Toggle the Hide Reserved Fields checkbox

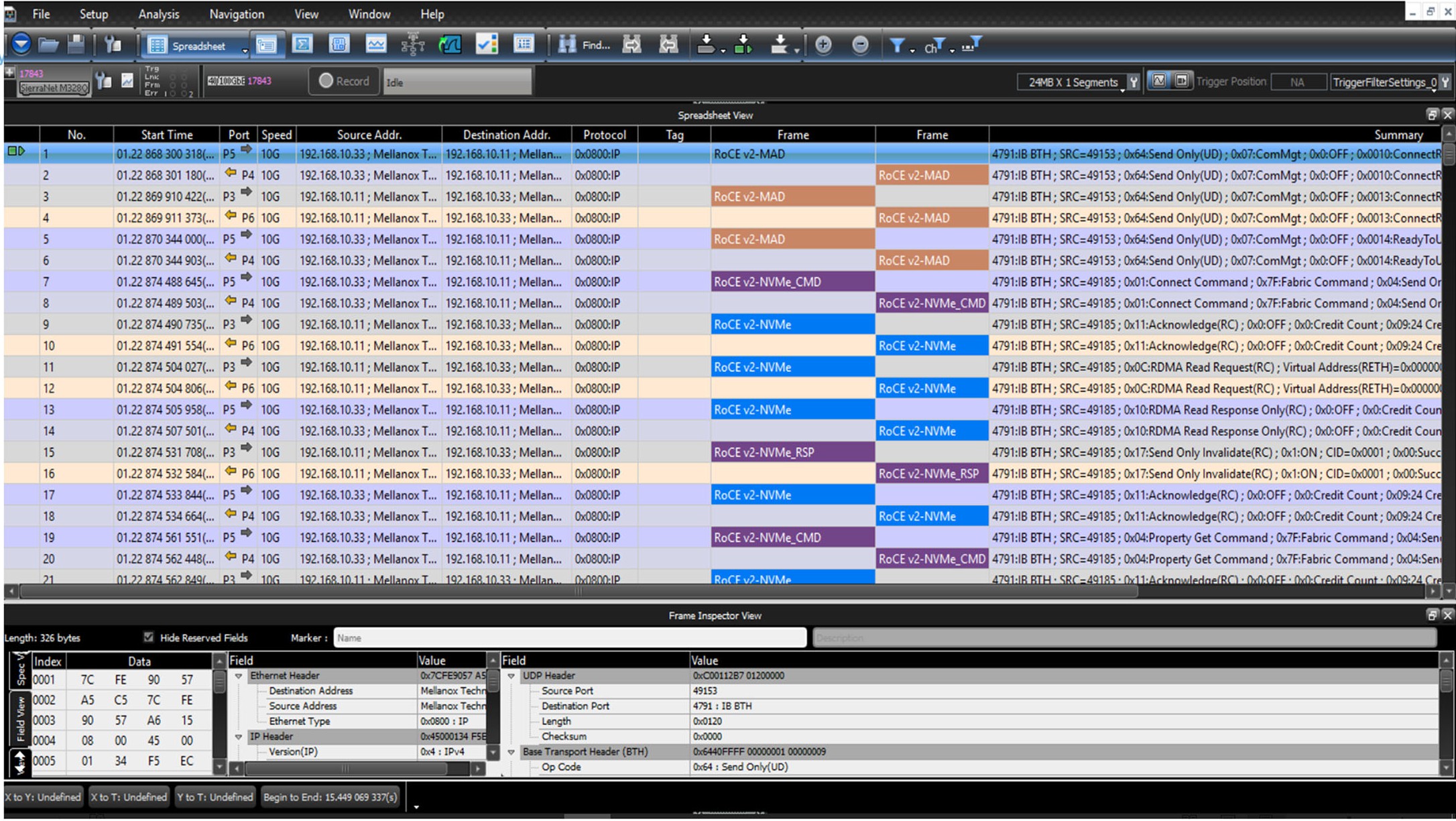[148, 637]
